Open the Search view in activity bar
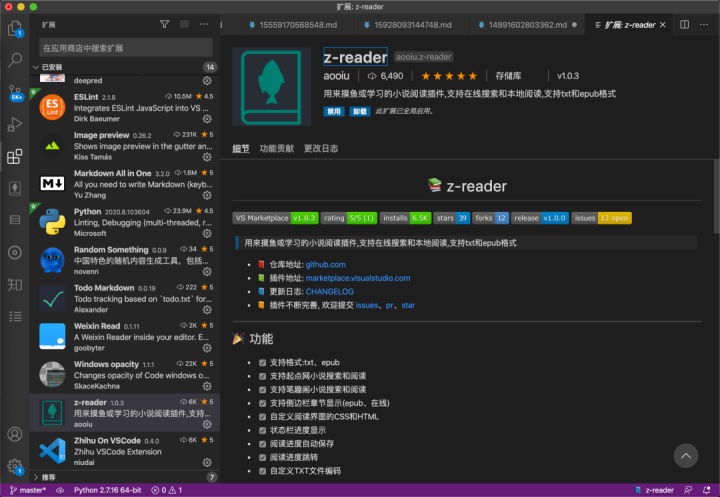The width and height of the screenshot is (720, 497). point(15,60)
